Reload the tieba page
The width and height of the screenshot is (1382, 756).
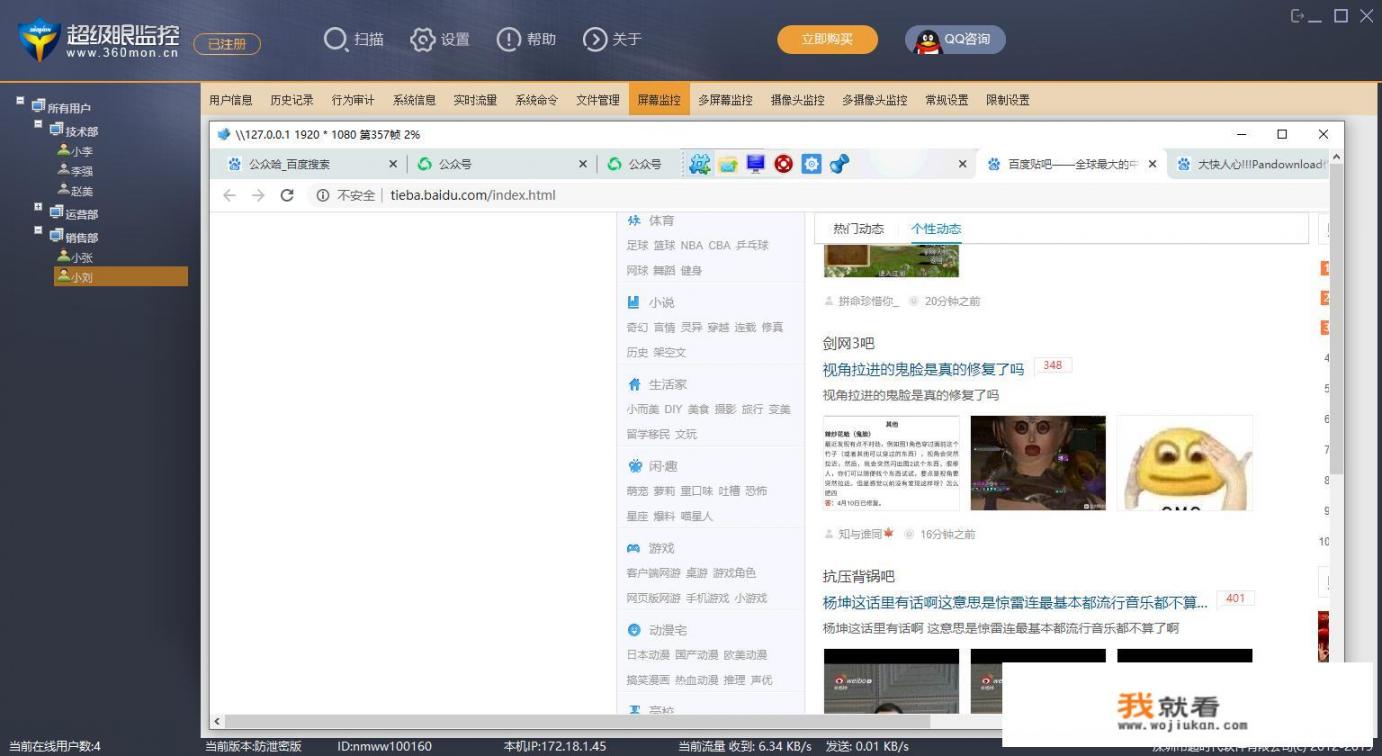287,195
